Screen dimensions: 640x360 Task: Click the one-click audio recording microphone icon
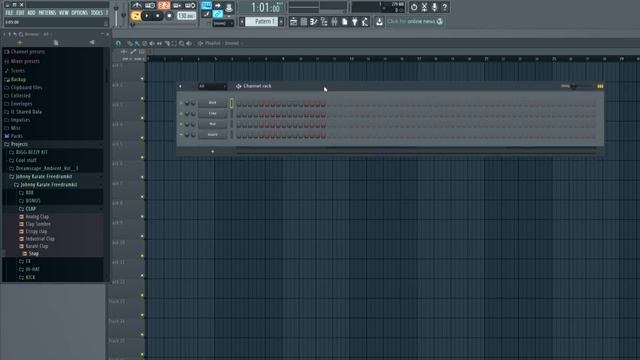pos(434,7)
